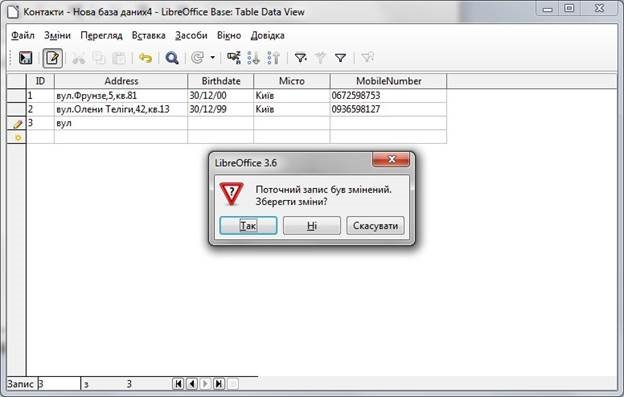624x397 pixels.
Task: Click phone number 0936598127
Action: pos(388,109)
